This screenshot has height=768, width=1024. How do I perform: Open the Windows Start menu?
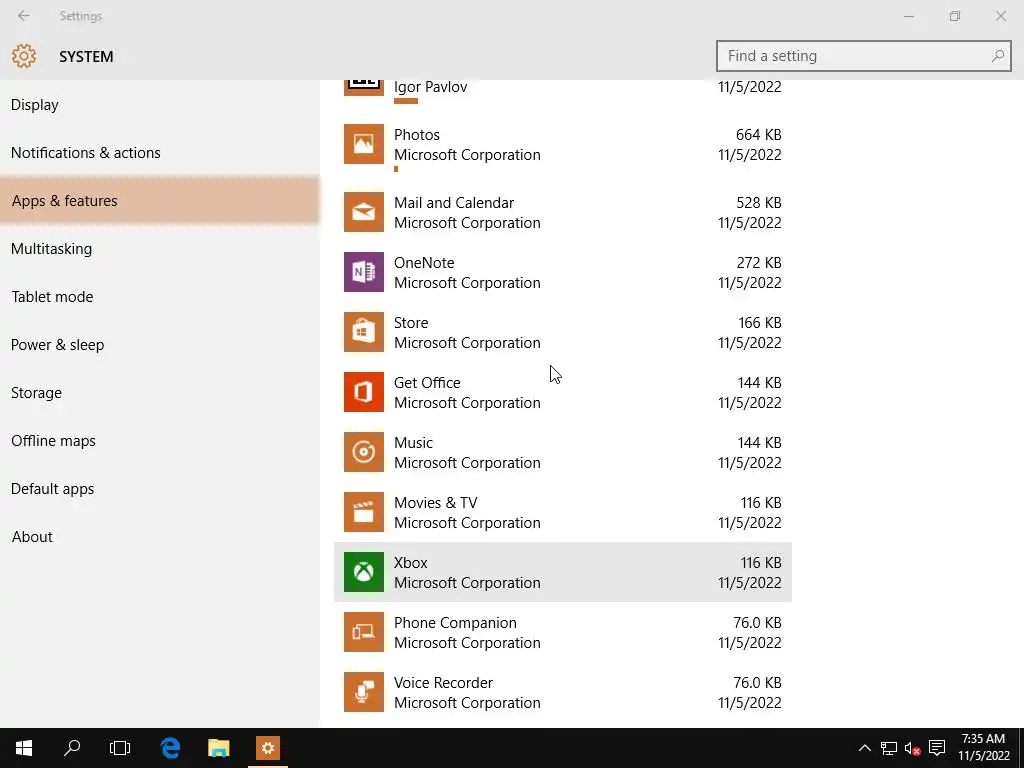(x=24, y=748)
